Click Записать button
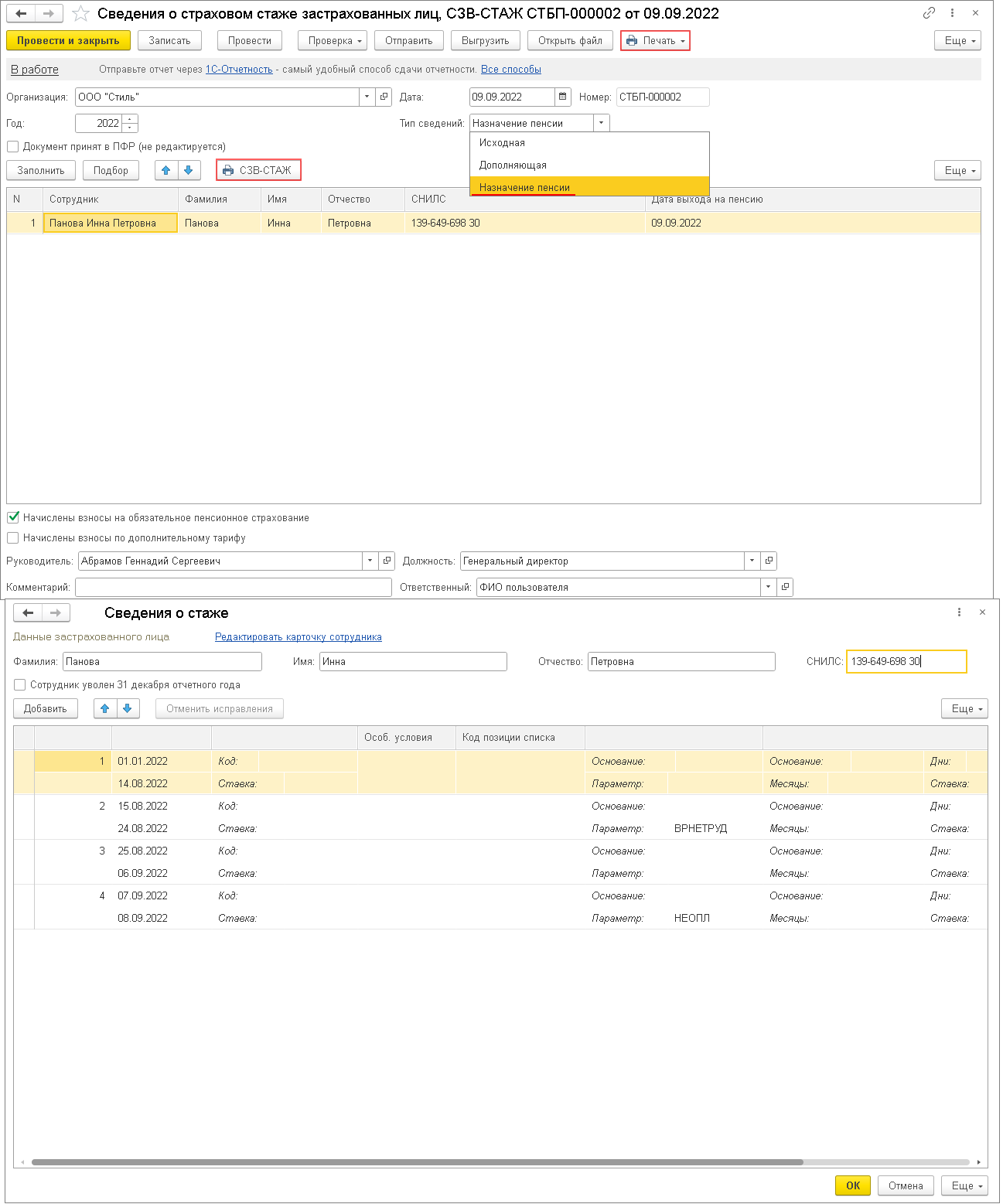The image size is (1003, 1204). (x=169, y=40)
